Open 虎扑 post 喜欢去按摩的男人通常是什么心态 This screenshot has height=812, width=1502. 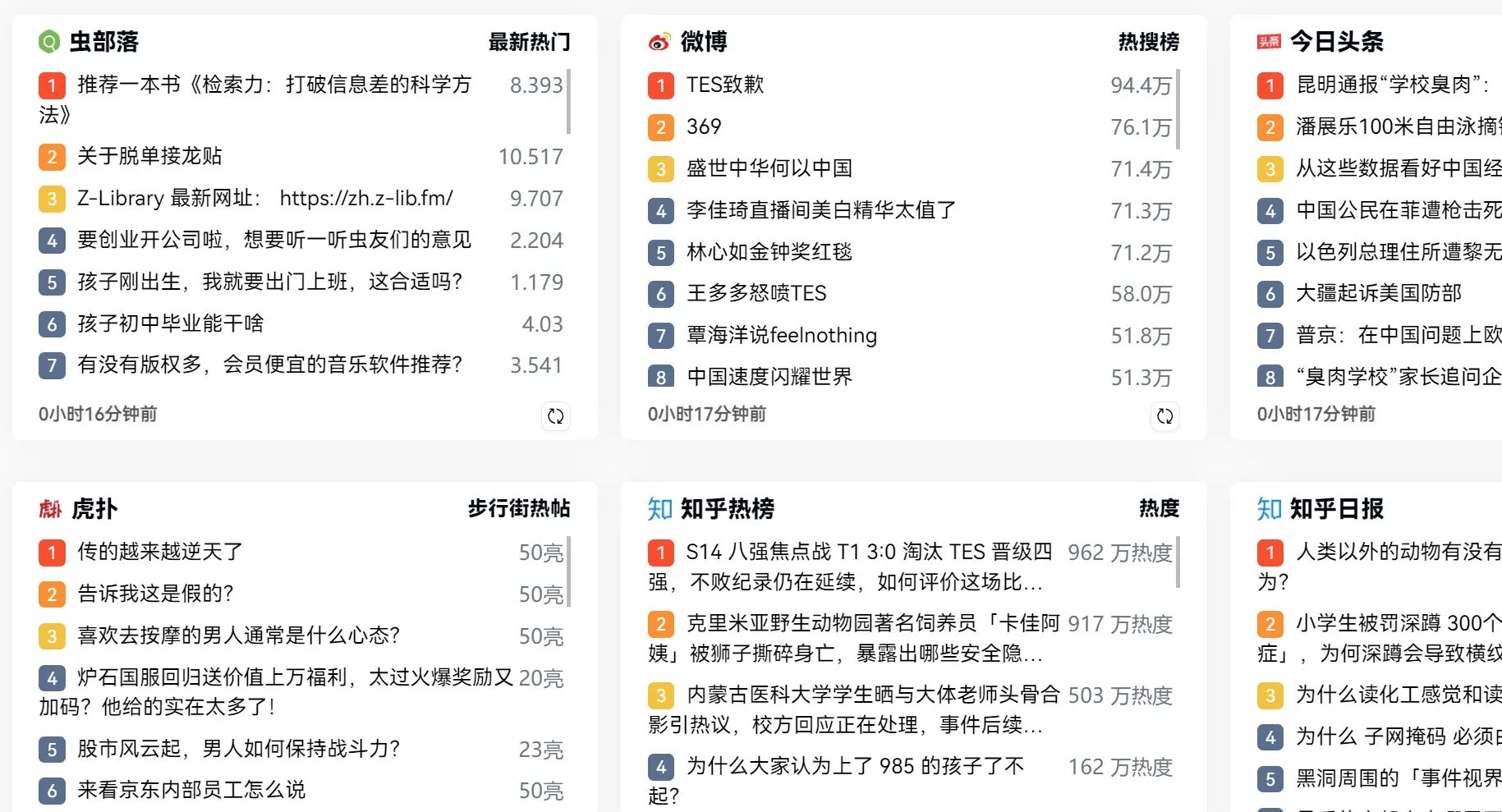(239, 635)
